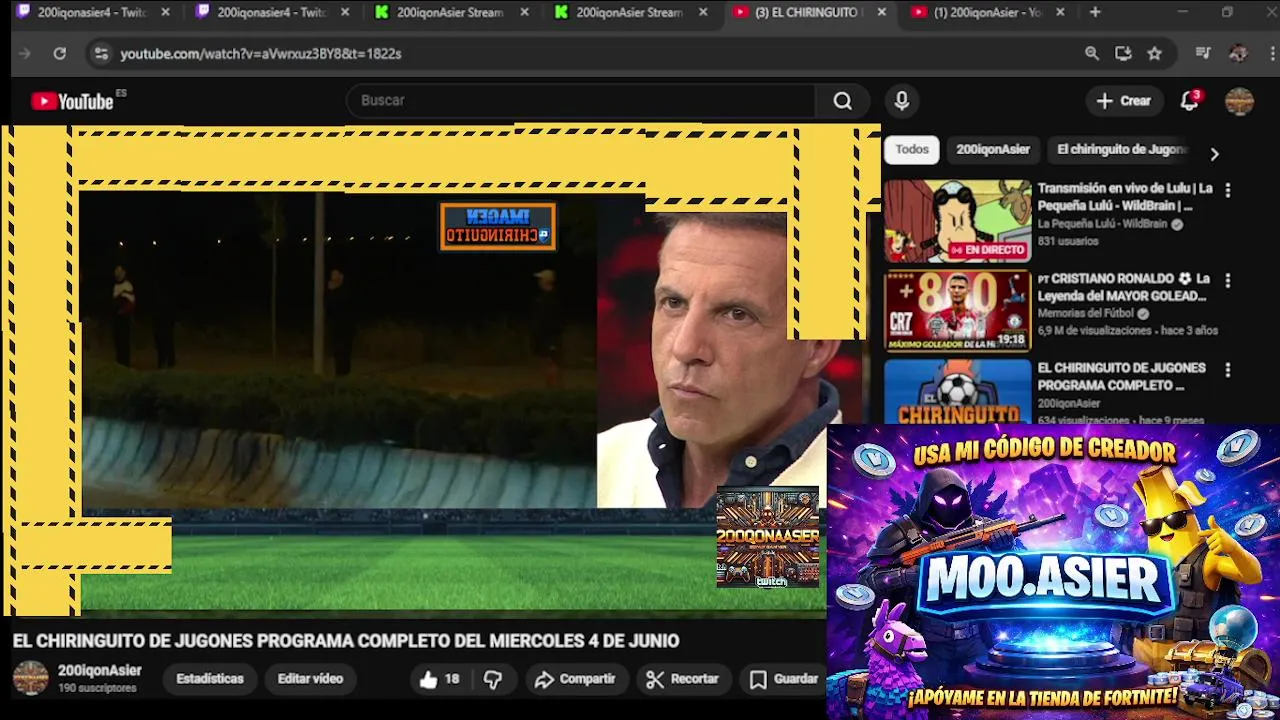The image size is (1280, 720).
Task: Click the install app icon in address bar
Action: click(x=1123, y=54)
